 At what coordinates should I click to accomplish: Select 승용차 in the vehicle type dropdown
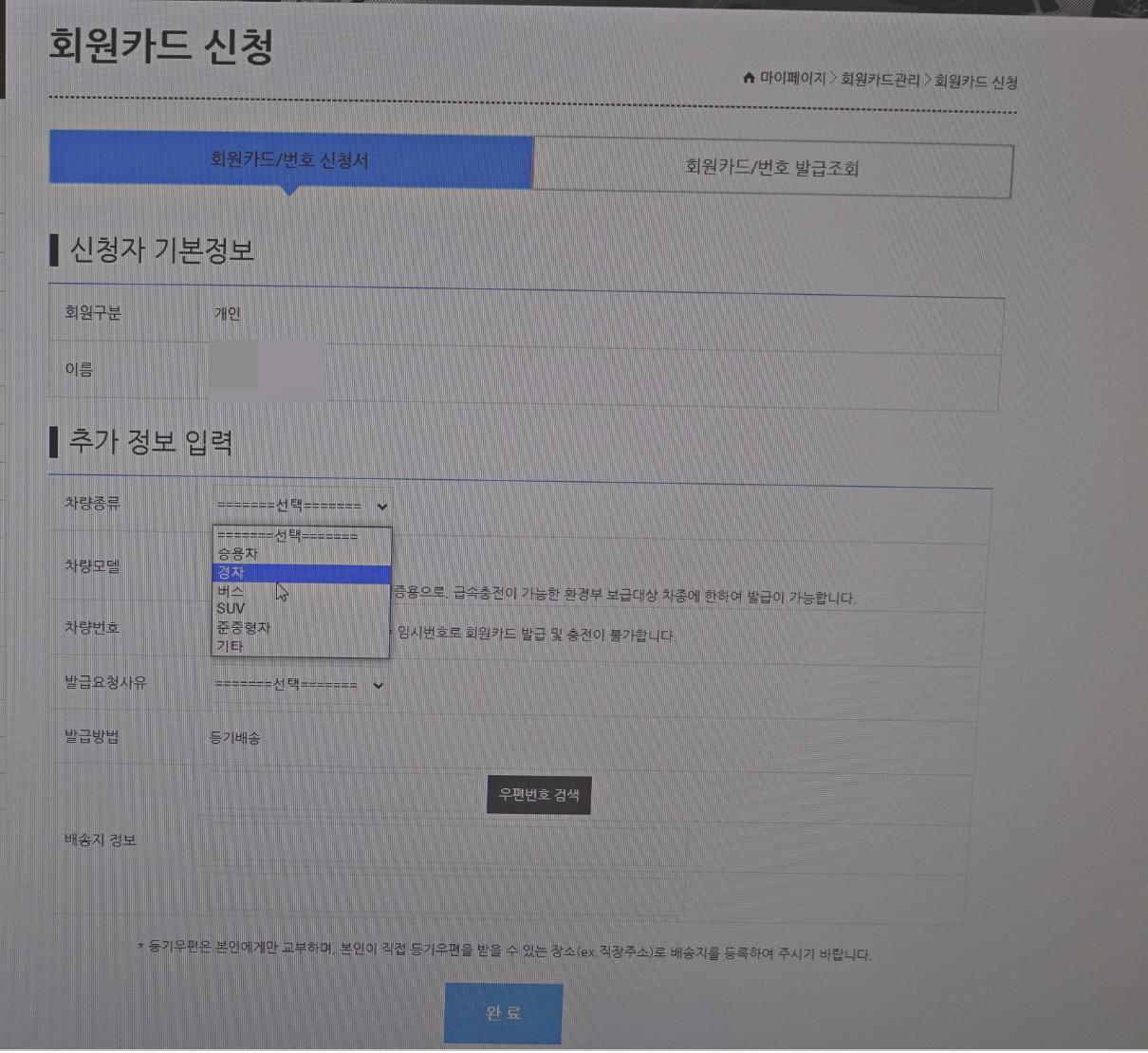pos(285,554)
